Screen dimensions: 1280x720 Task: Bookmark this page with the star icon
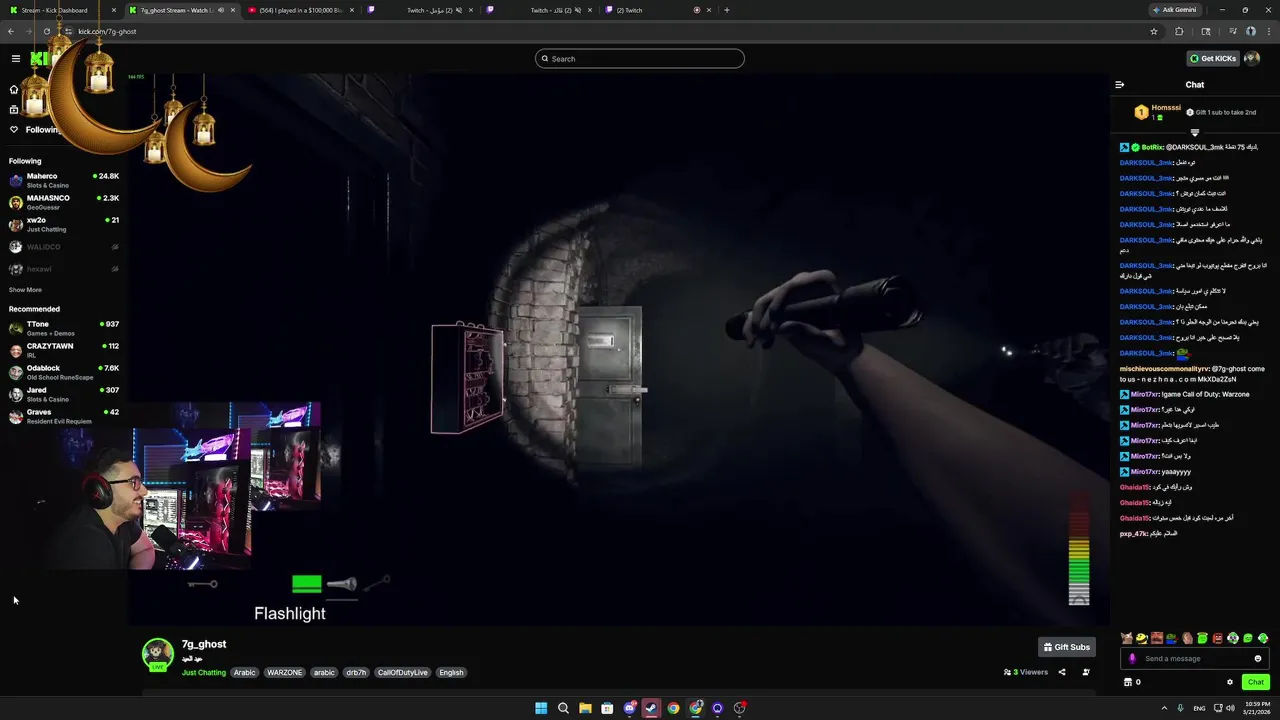(1154, 31)
